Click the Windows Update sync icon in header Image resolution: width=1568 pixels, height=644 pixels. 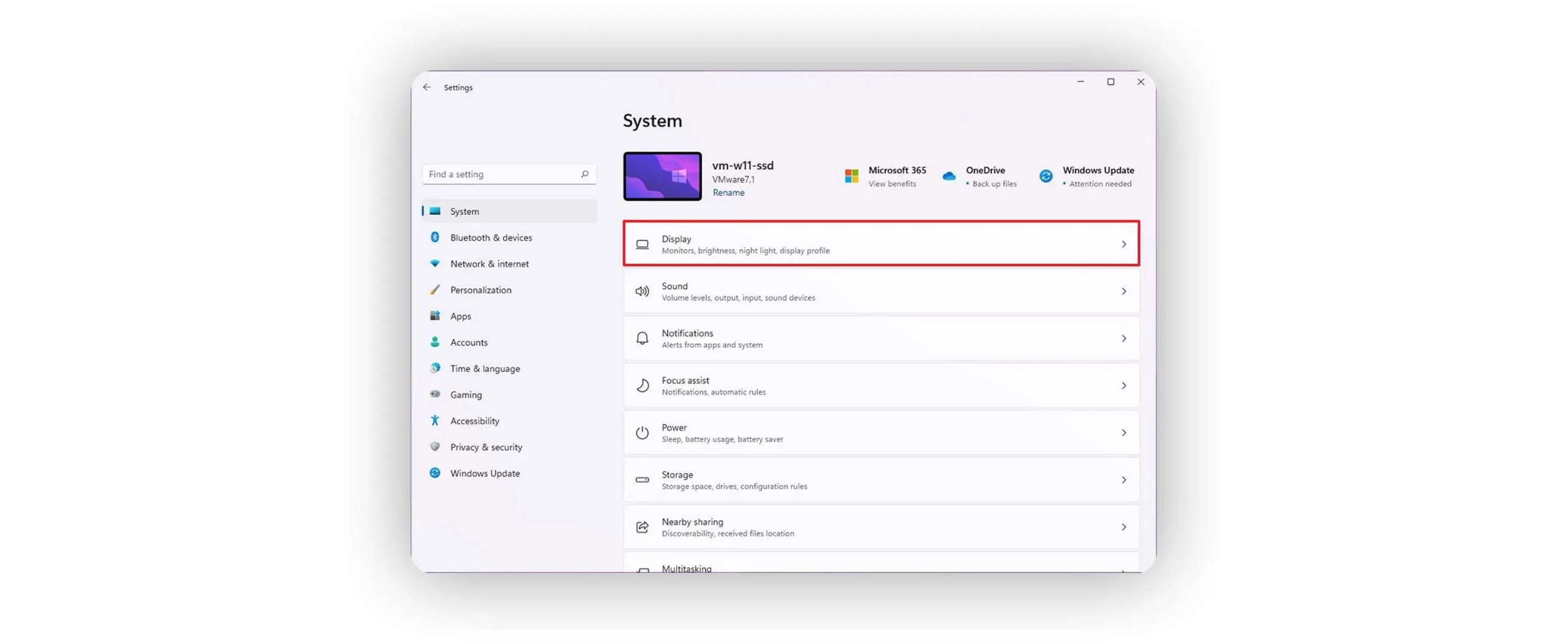pos(1046,176)
